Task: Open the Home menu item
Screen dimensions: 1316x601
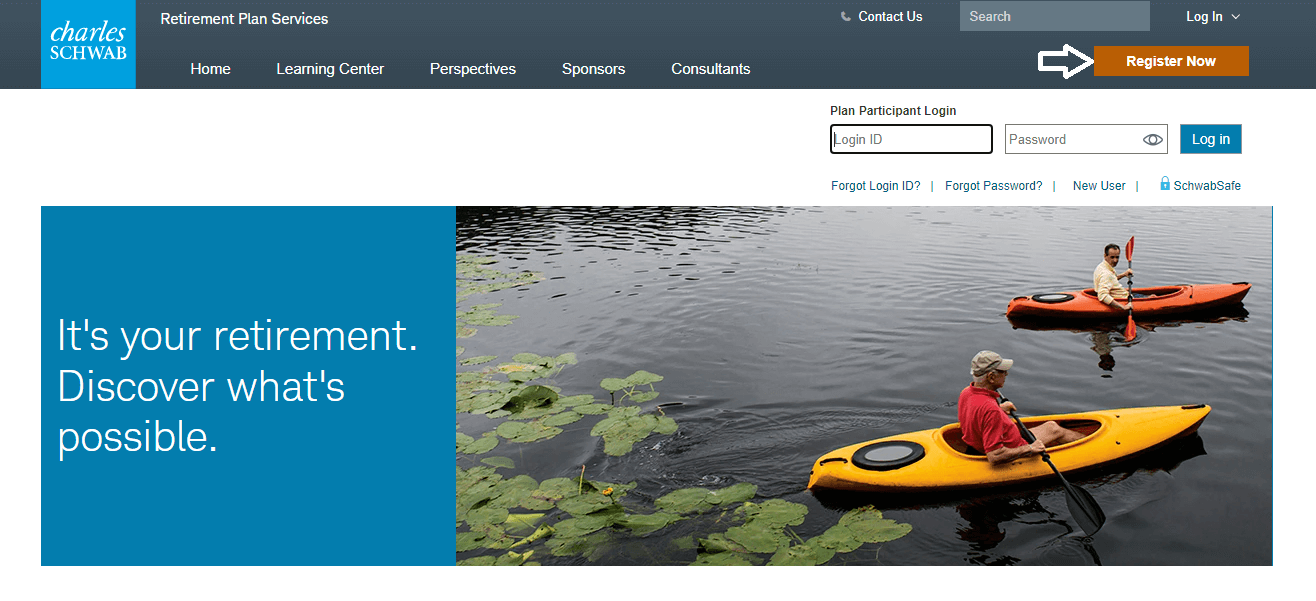Action: click(210, 69)
